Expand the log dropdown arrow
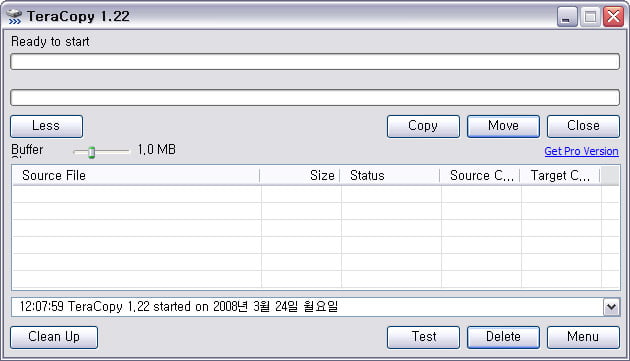The image size is (630, 361). (x=612, y=307)
